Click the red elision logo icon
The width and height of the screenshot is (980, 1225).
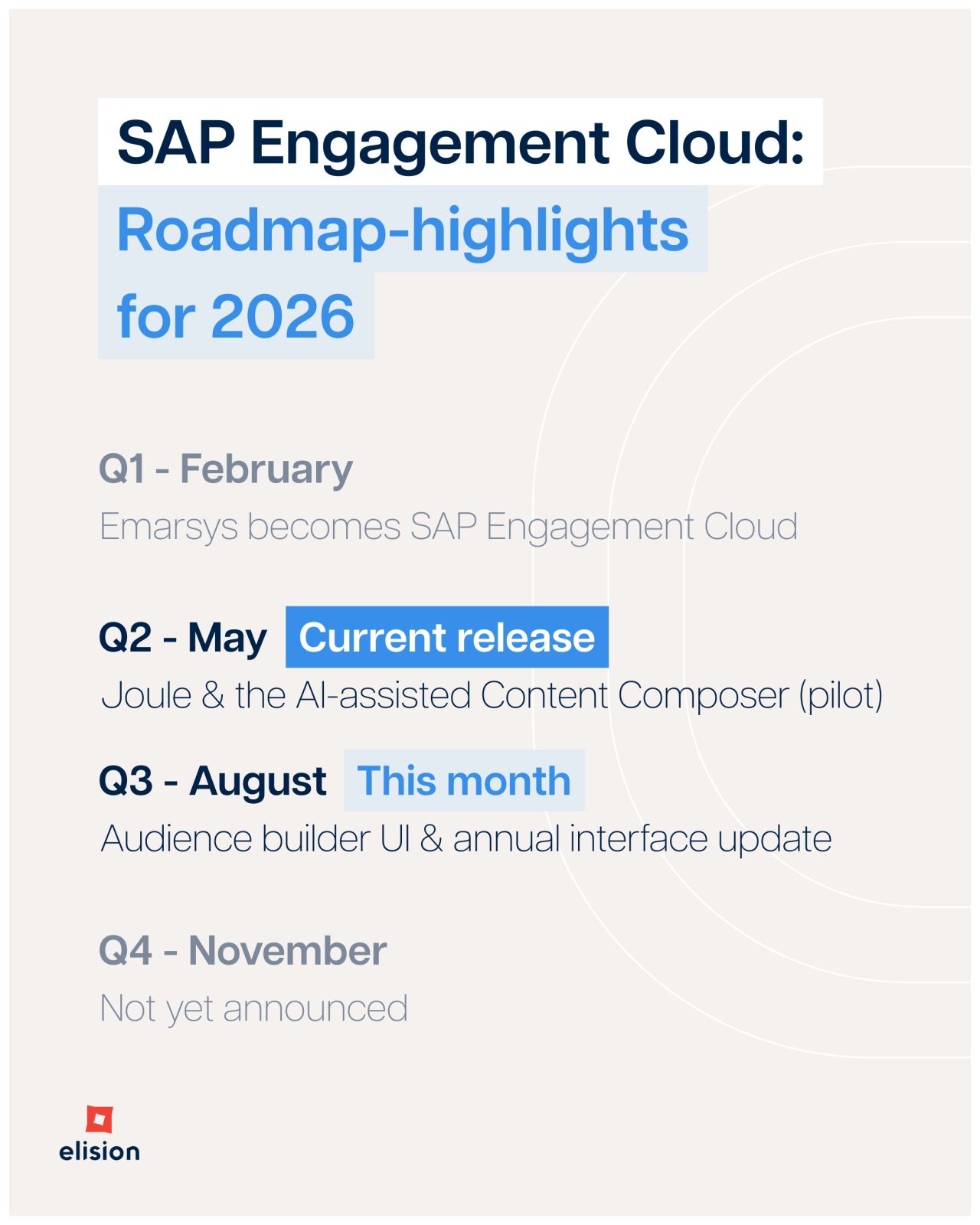[x=100, y=1119]
